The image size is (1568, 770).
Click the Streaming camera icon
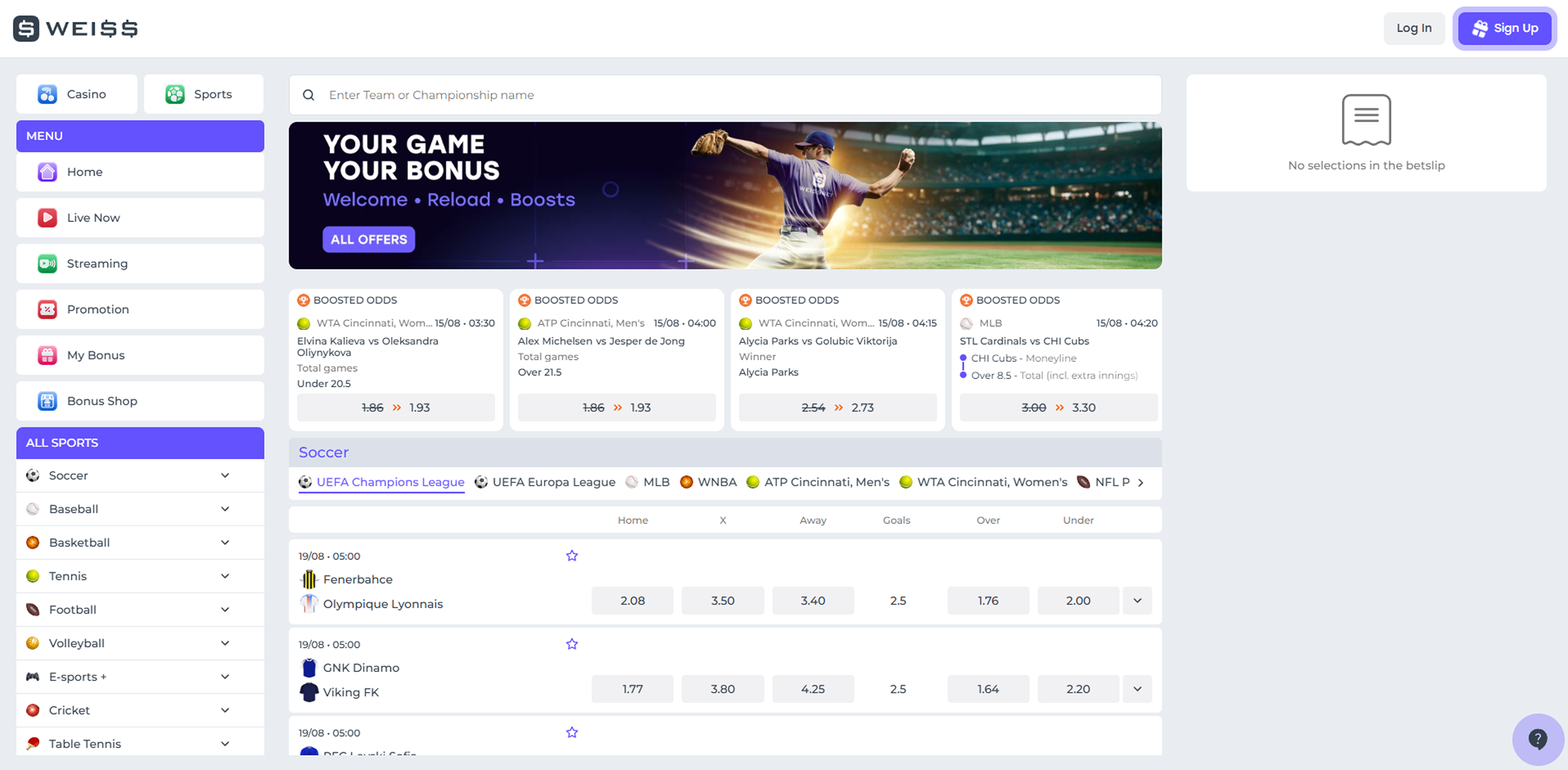click(x=47, y=263)
